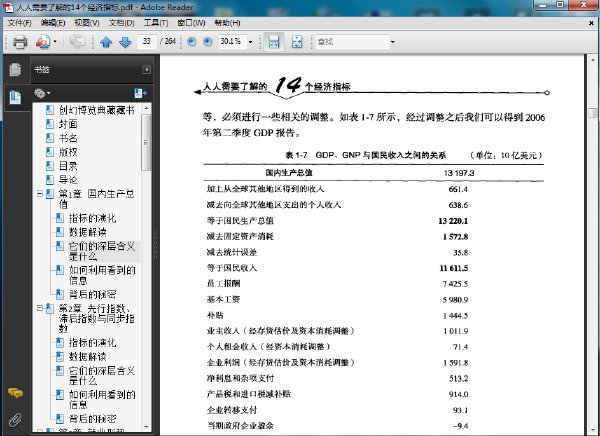Zoom out with the minus button
This screenshot has height=436, width=600.
pyautogui.click(x=192, y=42)
